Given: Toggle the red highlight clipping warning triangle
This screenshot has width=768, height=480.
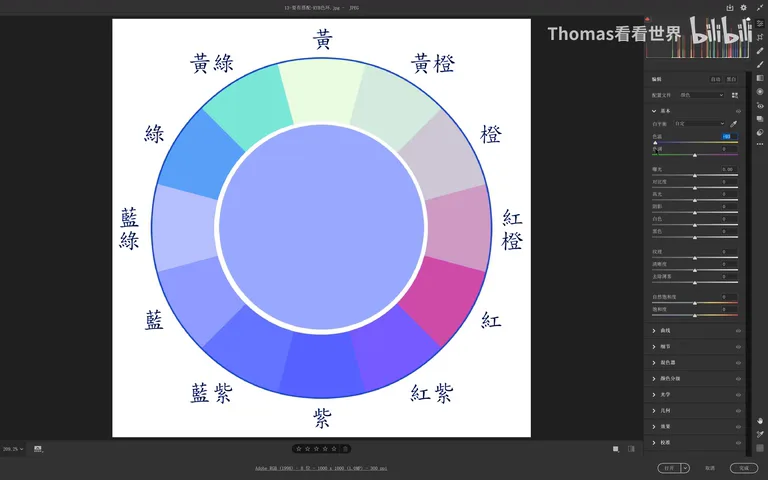Looking at the screenshot, I should click(648, 20).
